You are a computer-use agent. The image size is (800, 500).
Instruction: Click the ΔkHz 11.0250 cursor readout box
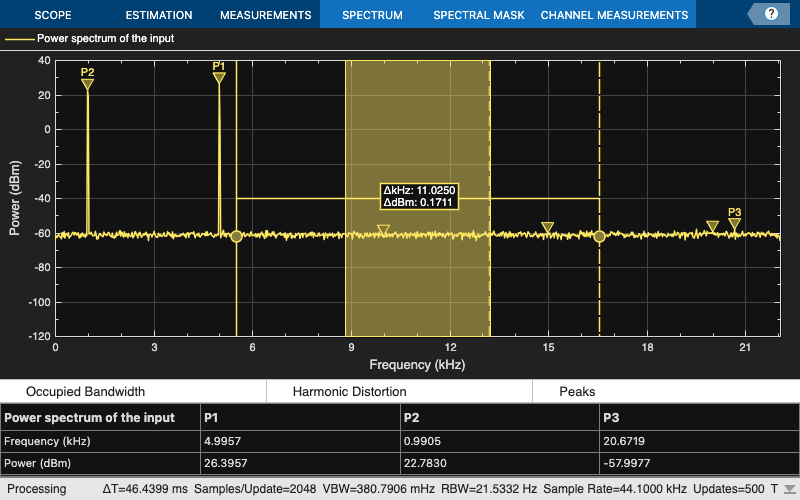pos(418,196)
